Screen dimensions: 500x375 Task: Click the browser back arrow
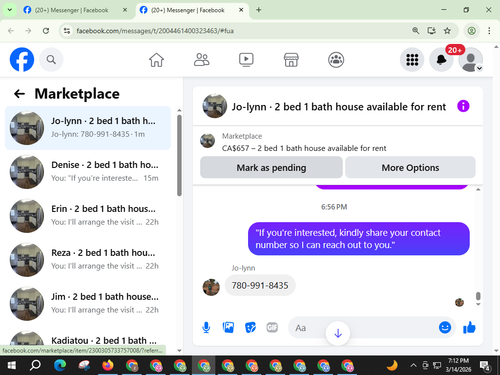(x=11, y=31)
